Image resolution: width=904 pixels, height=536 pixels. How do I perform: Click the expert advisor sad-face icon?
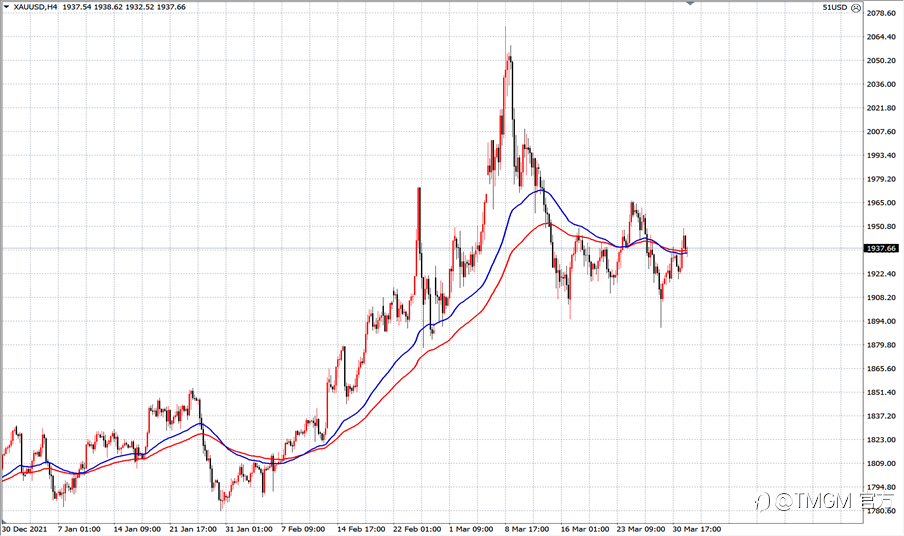856,7
